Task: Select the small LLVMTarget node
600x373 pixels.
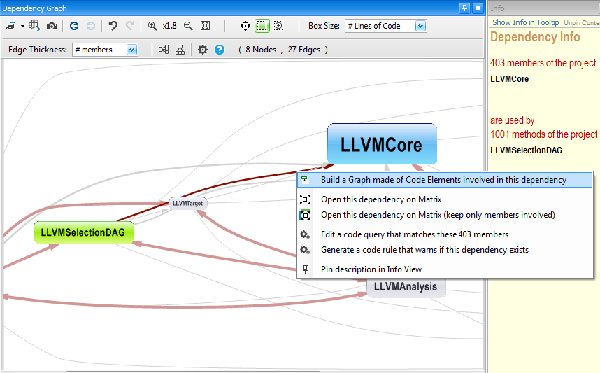Action: [x=188, y=203]
